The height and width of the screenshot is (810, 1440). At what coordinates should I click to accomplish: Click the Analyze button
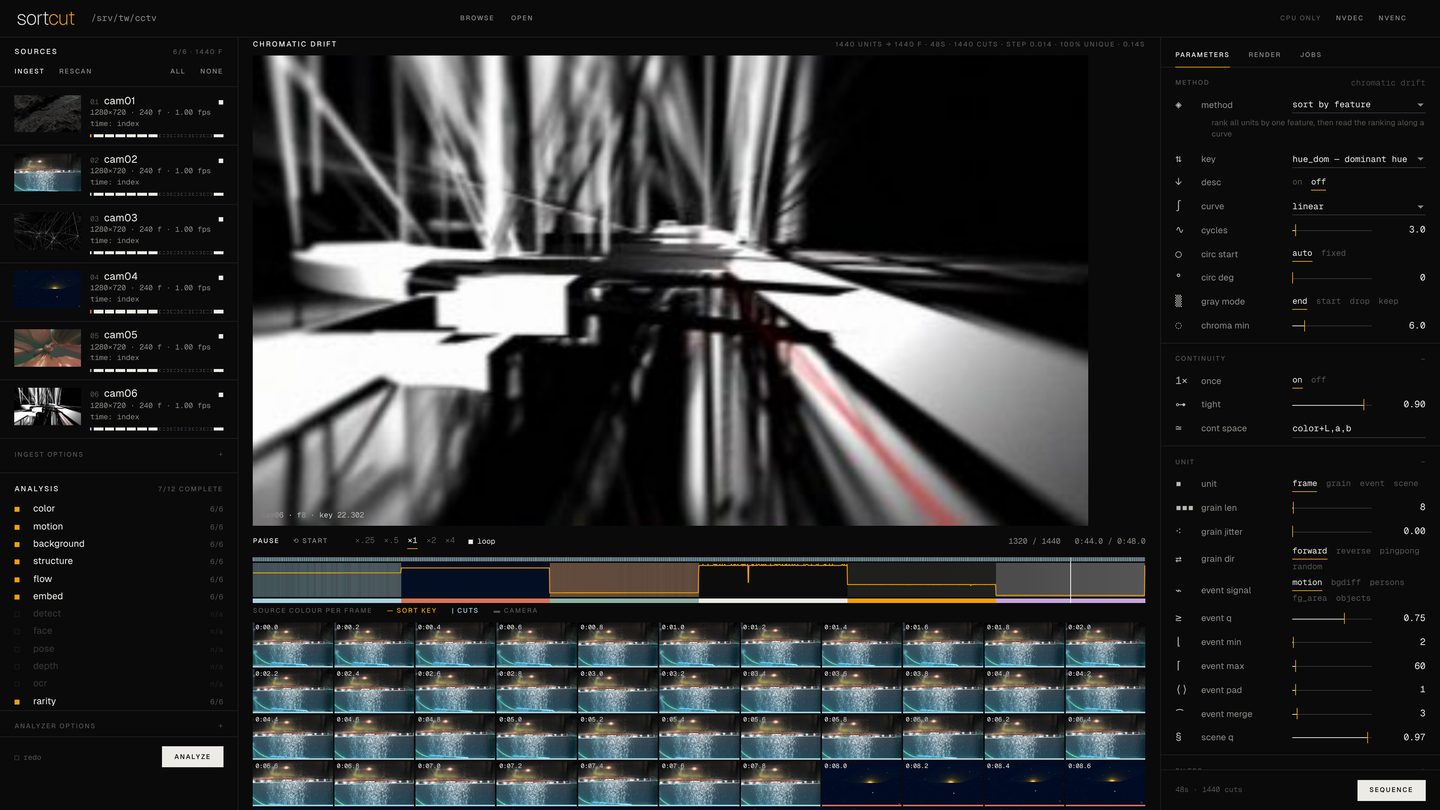[x=192, y=757]
